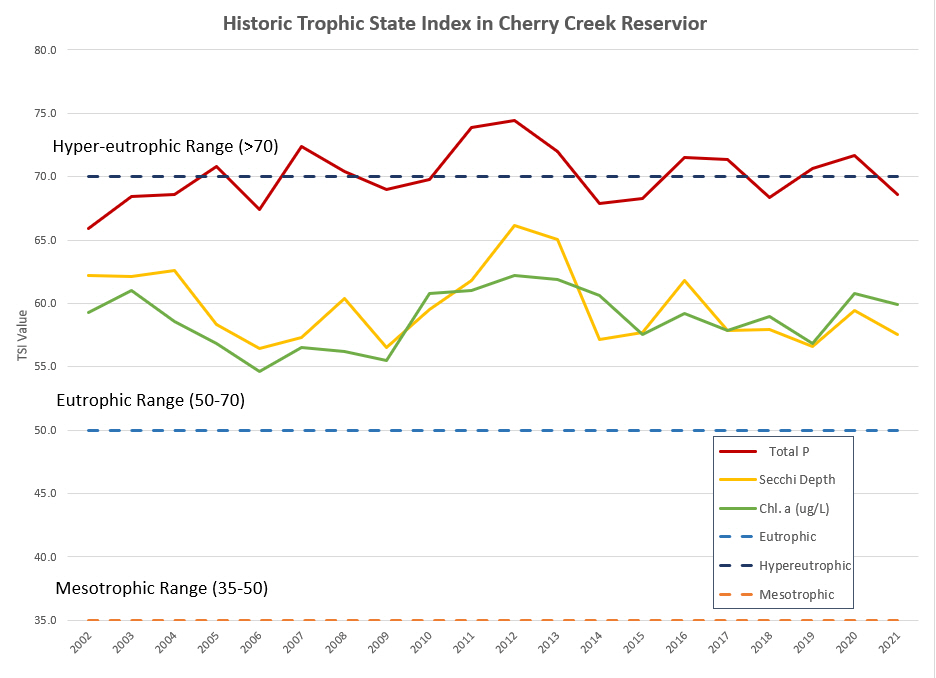The height and width of the screenshot is (678, 936).
Task: Click the 'Eutrophic' legend entry
Action: 787,537
